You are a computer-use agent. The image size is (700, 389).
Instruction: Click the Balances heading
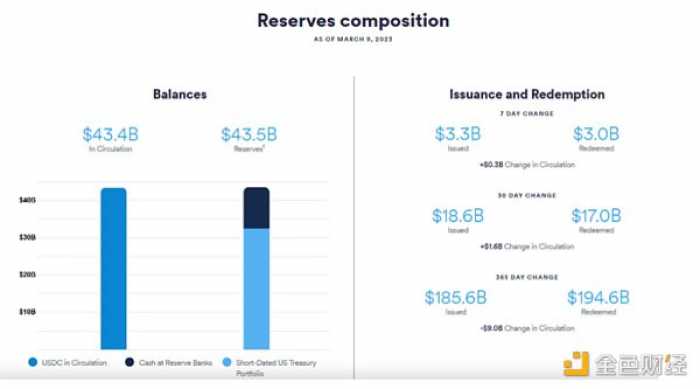(x=180, y=94)
